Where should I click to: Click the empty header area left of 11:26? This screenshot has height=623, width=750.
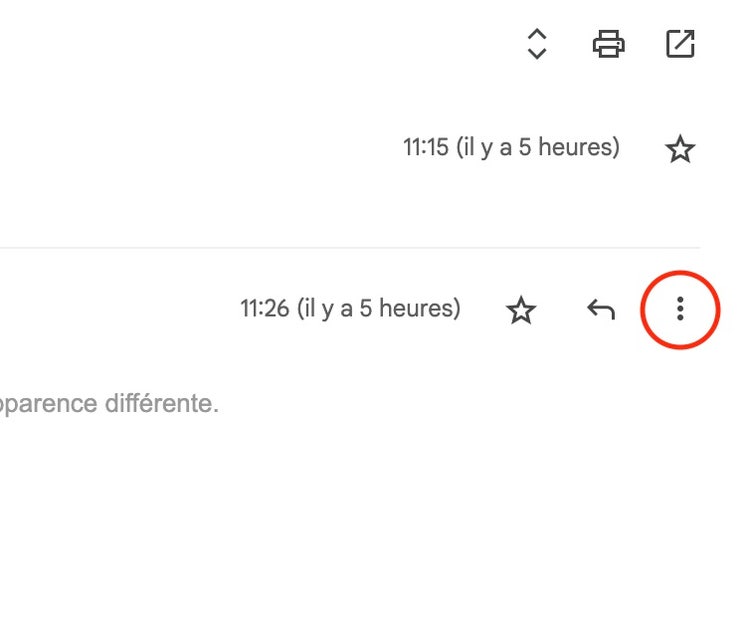(110, 310)
